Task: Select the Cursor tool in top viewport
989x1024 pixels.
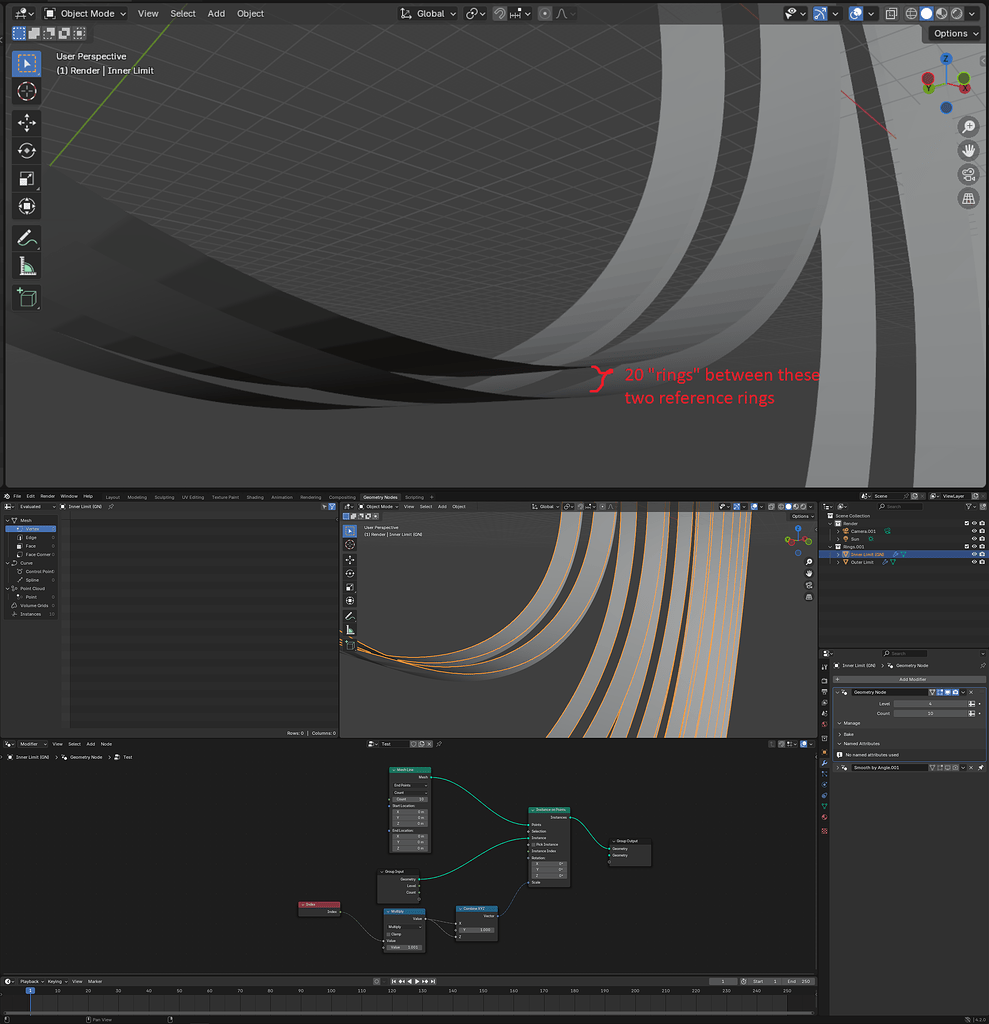Action: (x=27, y=91)
